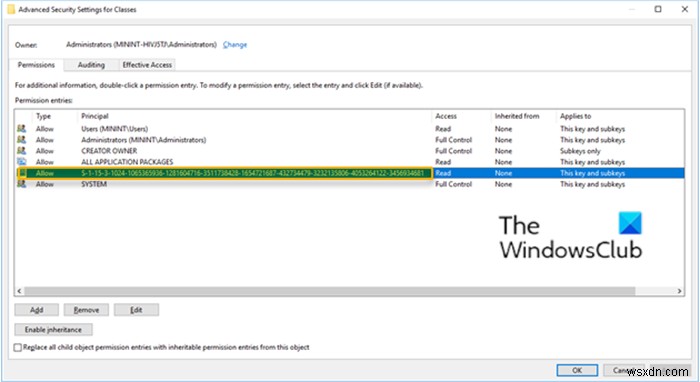
Task: Click Full Control in Administrators row
Action: pyautogui.click(x=454, y=140)
